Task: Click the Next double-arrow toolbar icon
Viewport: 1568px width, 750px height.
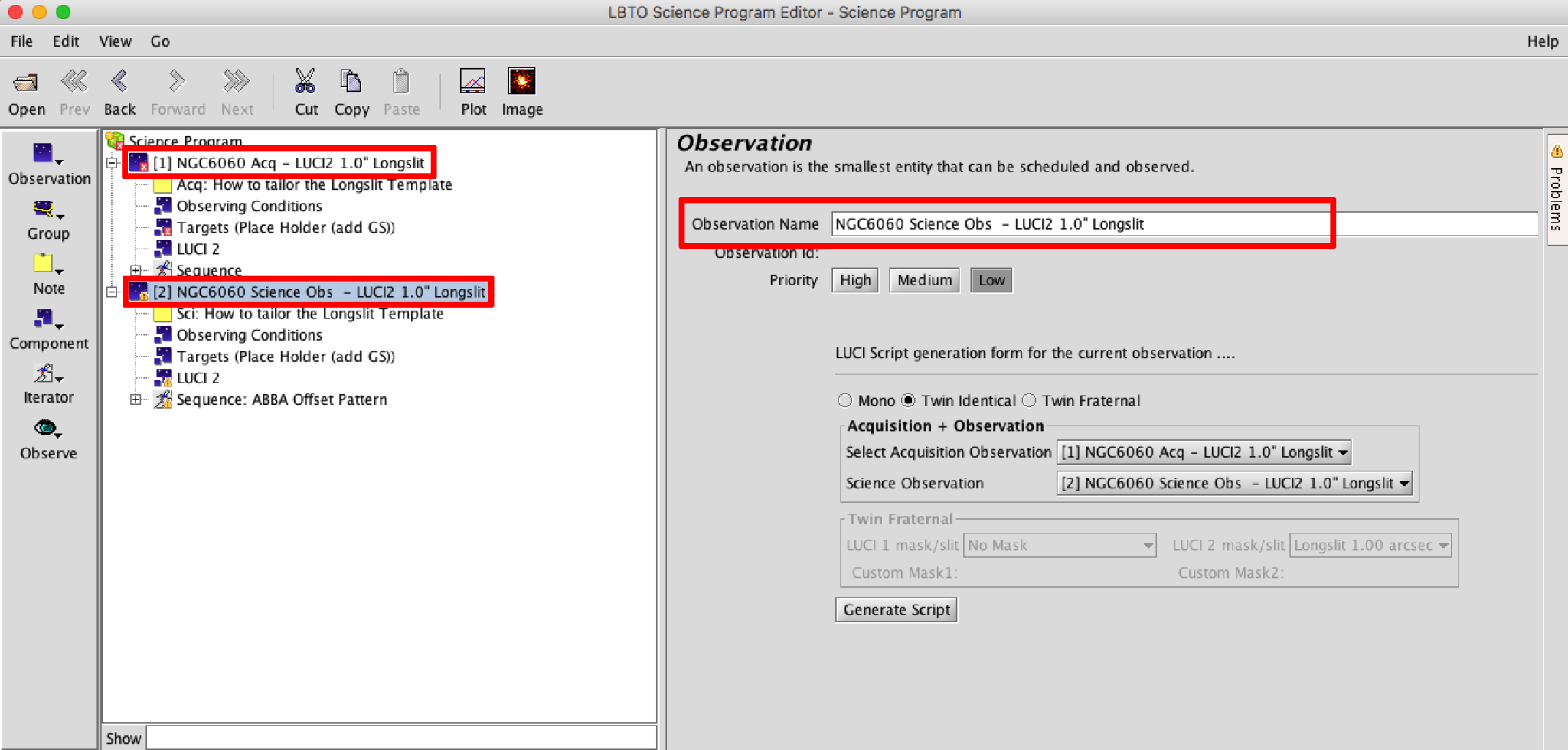Action: coord(237,81)
